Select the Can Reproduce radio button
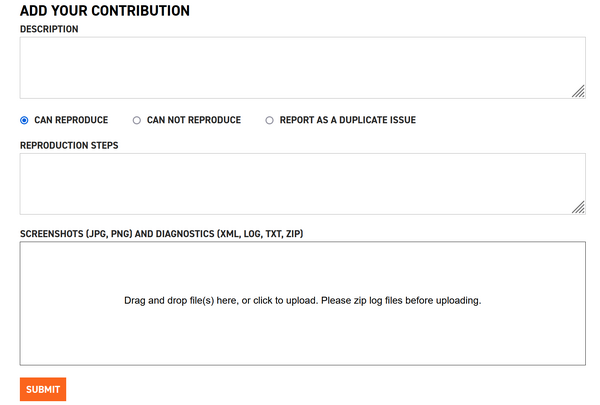Image resolution: width=600 pixels, height=405 pixels. pos(24,120)
